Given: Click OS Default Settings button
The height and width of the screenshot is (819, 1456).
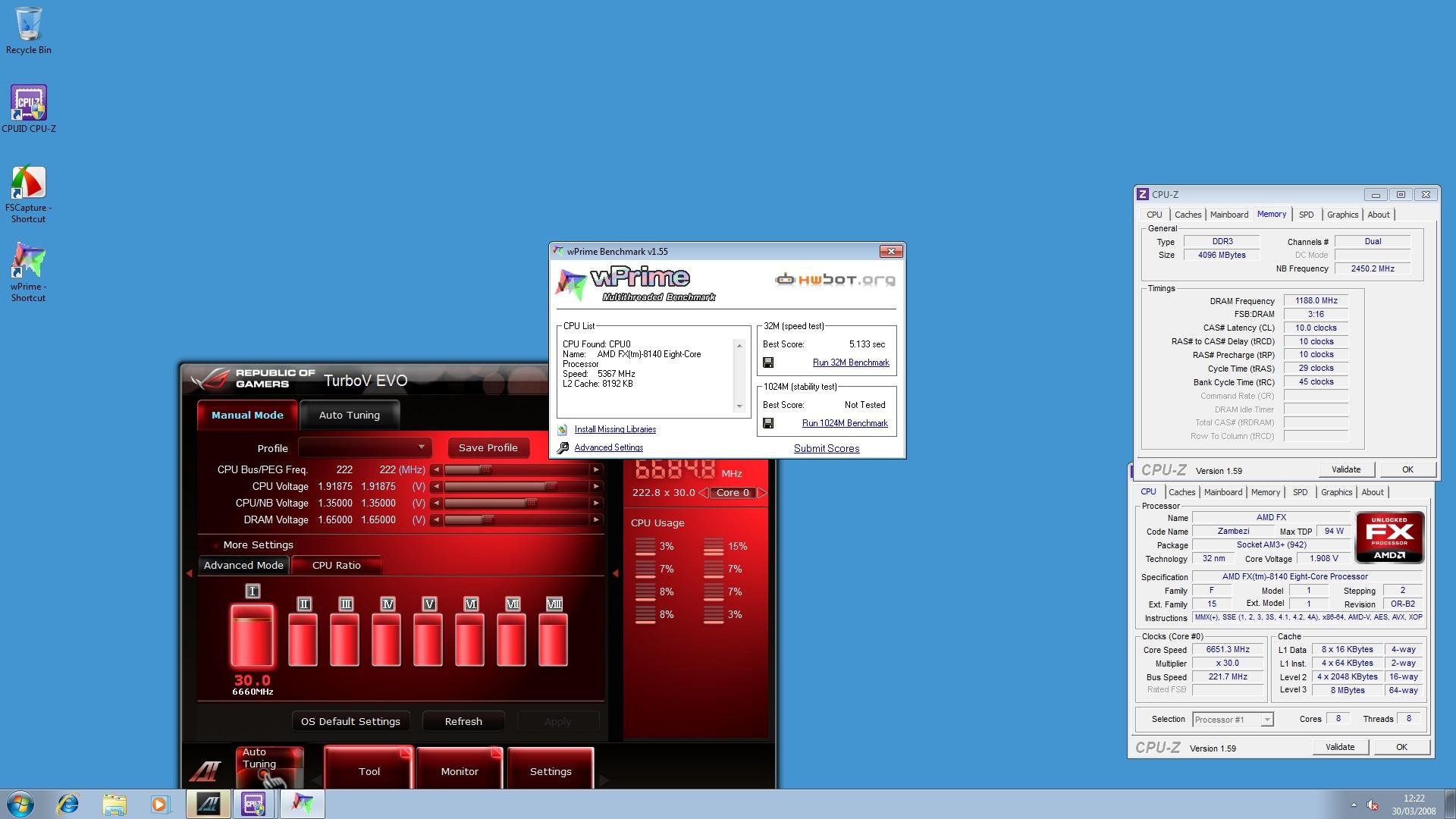Looking at the screenshot, I should 350,721.
